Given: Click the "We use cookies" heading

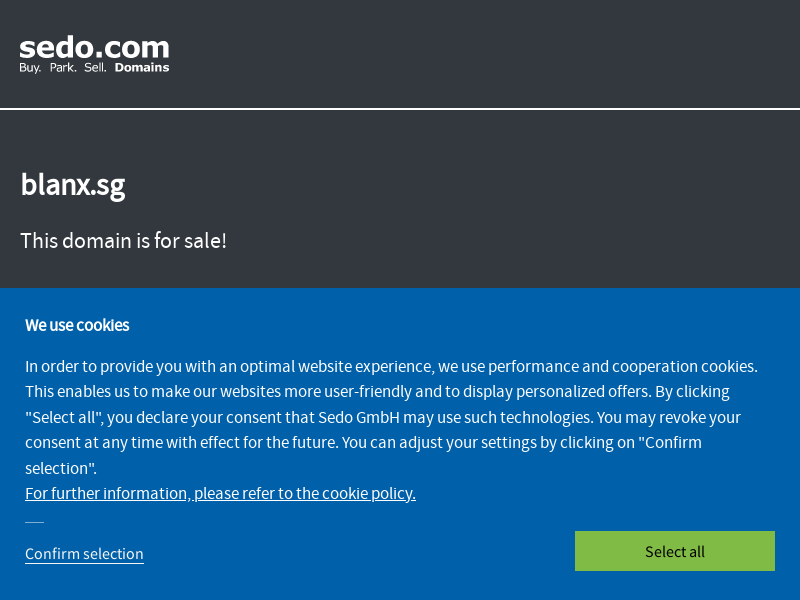Looking at the screenshot, I should pos(77,325).
